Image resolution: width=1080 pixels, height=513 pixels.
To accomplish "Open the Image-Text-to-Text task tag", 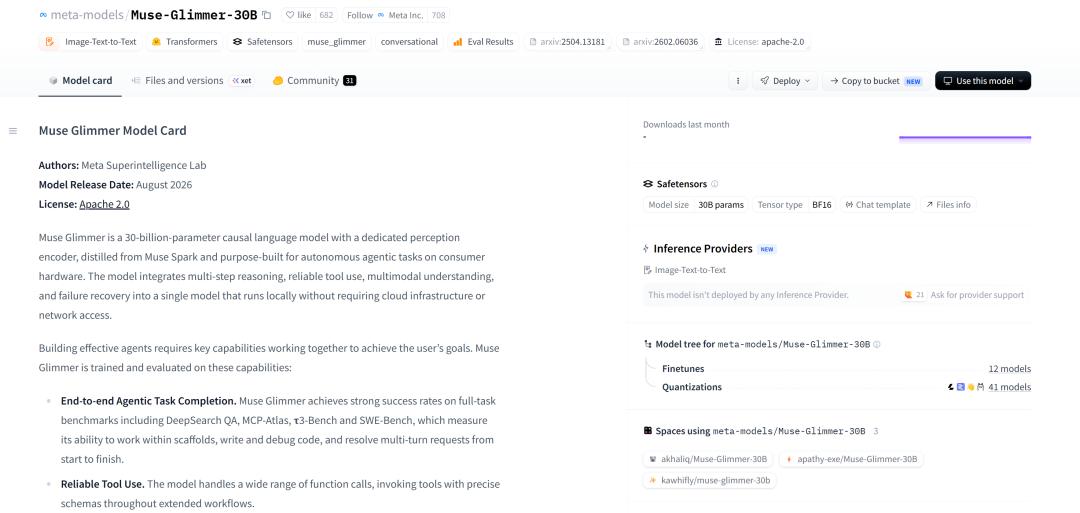I will click(91, 41).
